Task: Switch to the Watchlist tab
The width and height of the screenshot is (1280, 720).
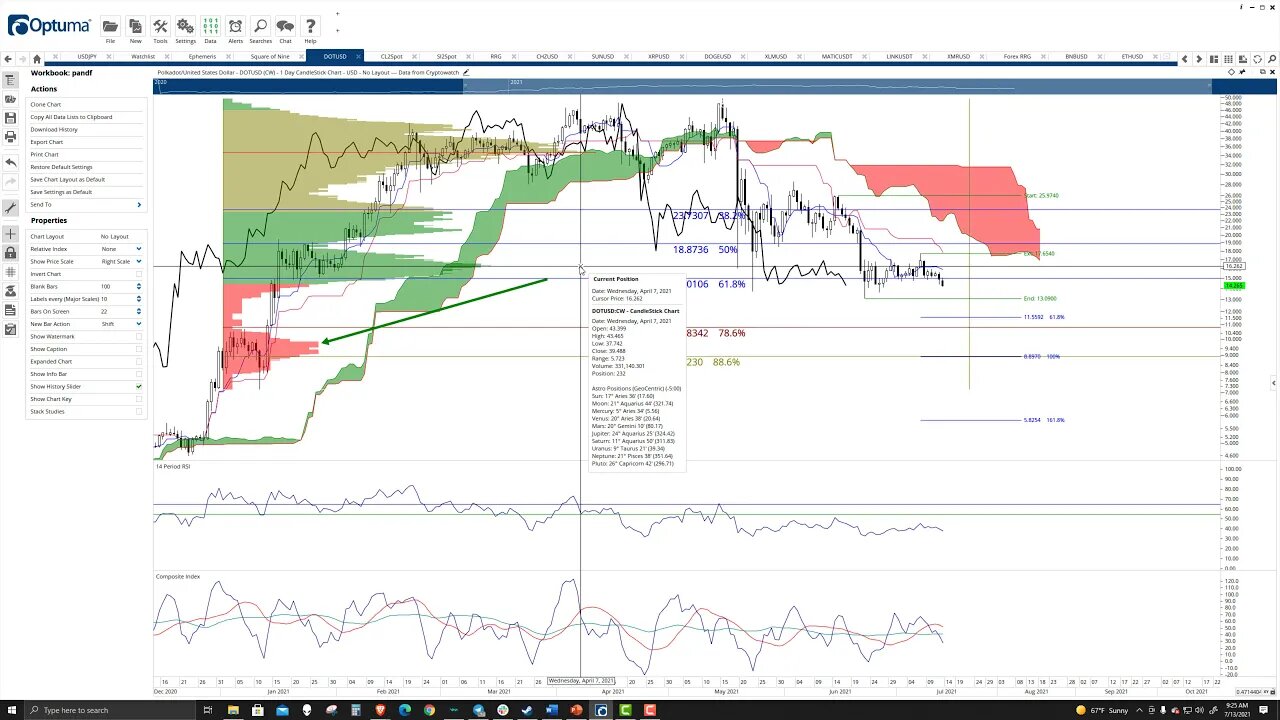Action: coord(143,57)
